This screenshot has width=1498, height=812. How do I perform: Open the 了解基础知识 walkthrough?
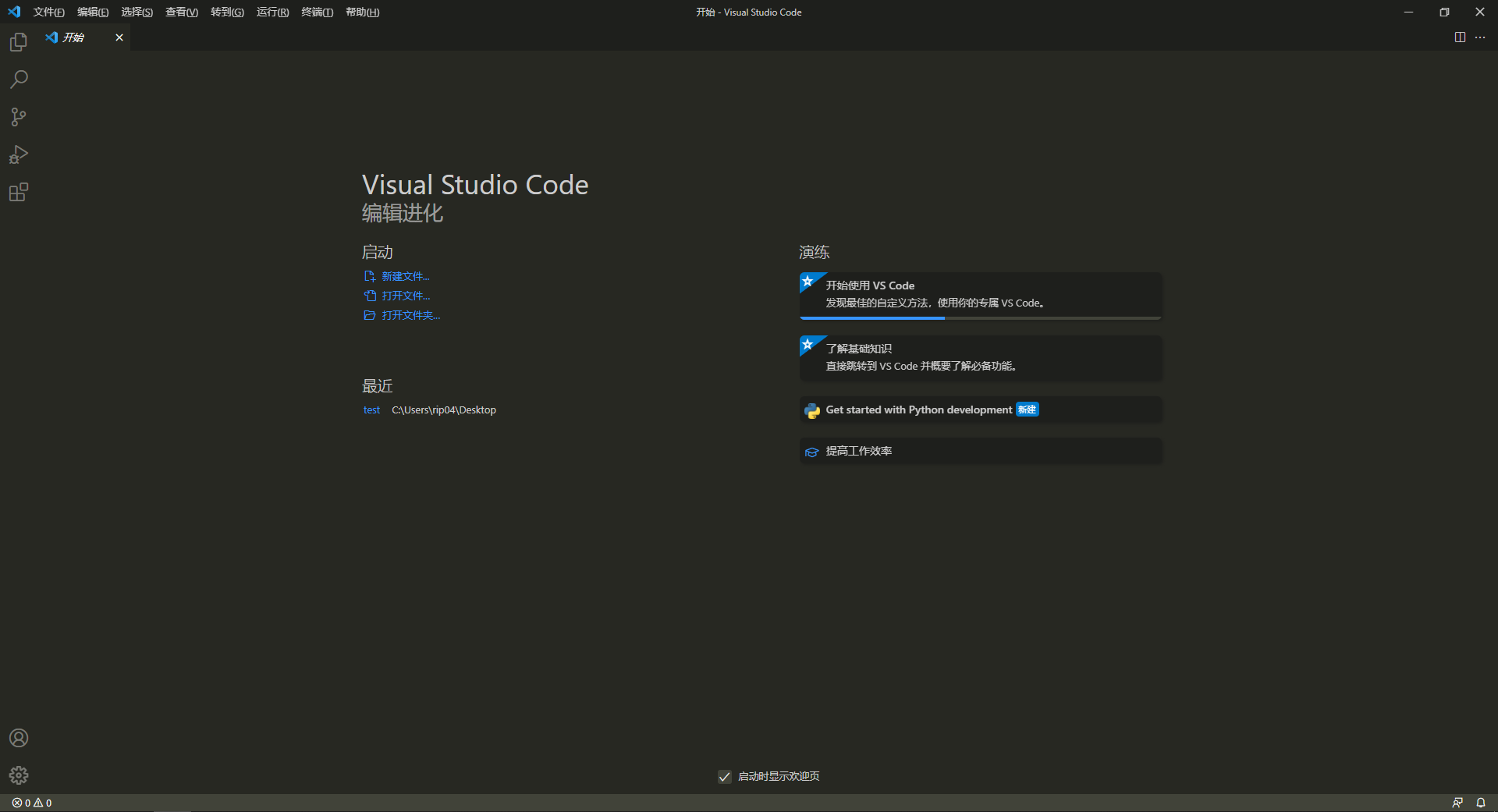(981, 358)
